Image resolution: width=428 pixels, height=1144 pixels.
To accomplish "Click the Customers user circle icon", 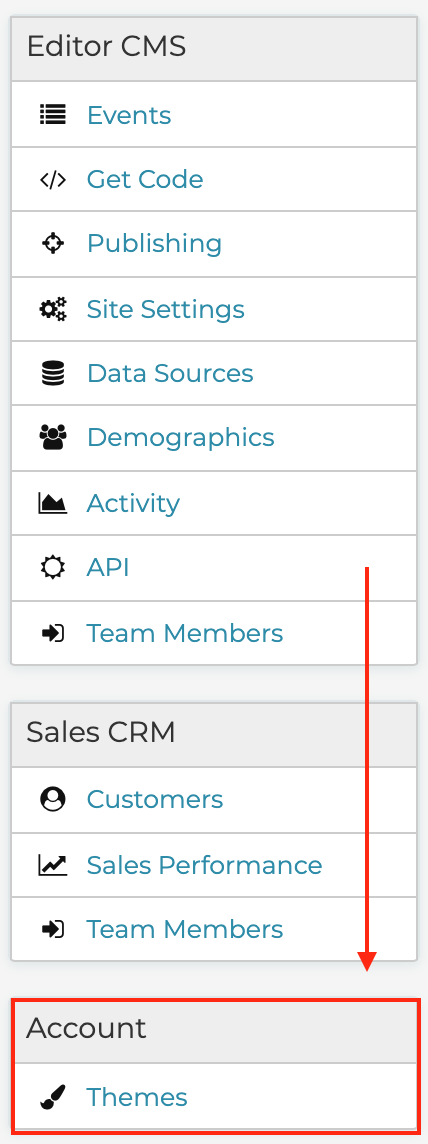I will tap(52, 800).
